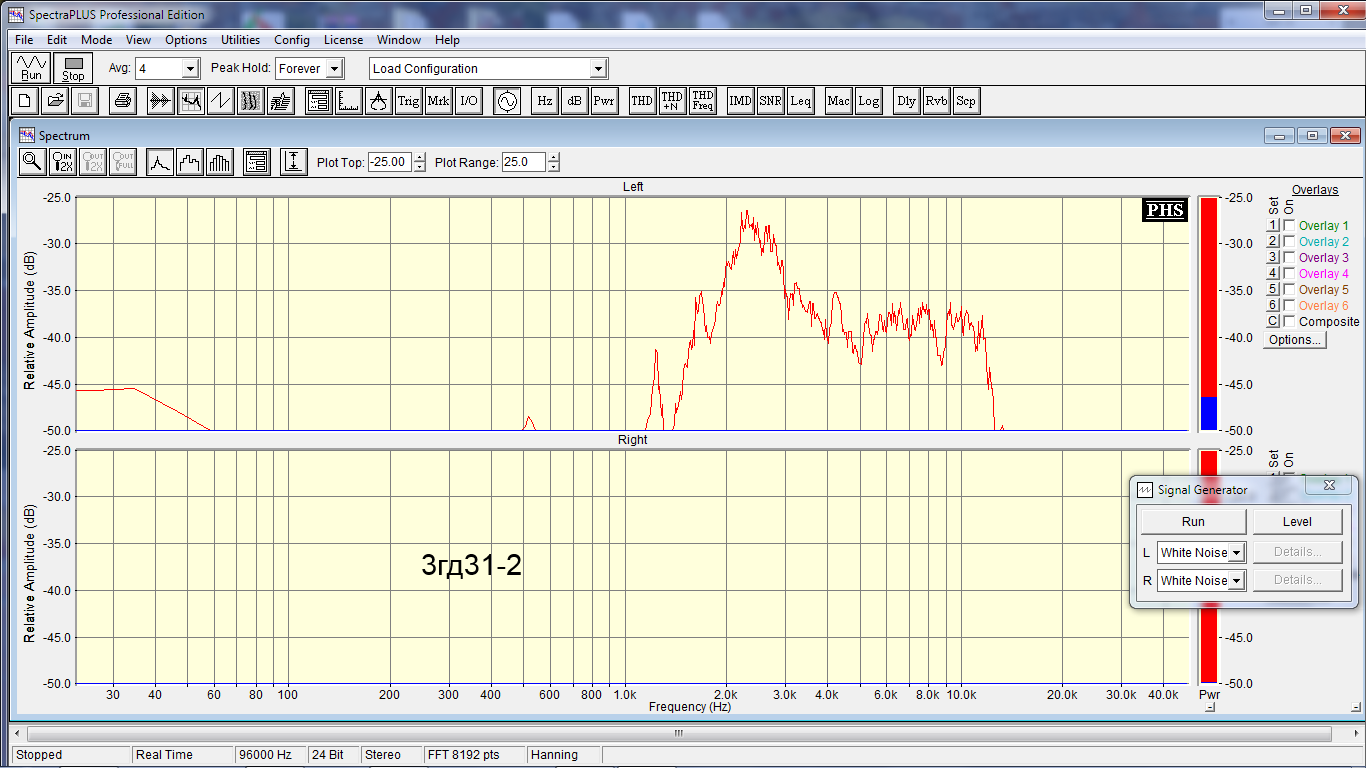The height and width of the screenshot is (768, 1366).
Task: Click the Mrk markers toolbar button
Action: point(438,101)
